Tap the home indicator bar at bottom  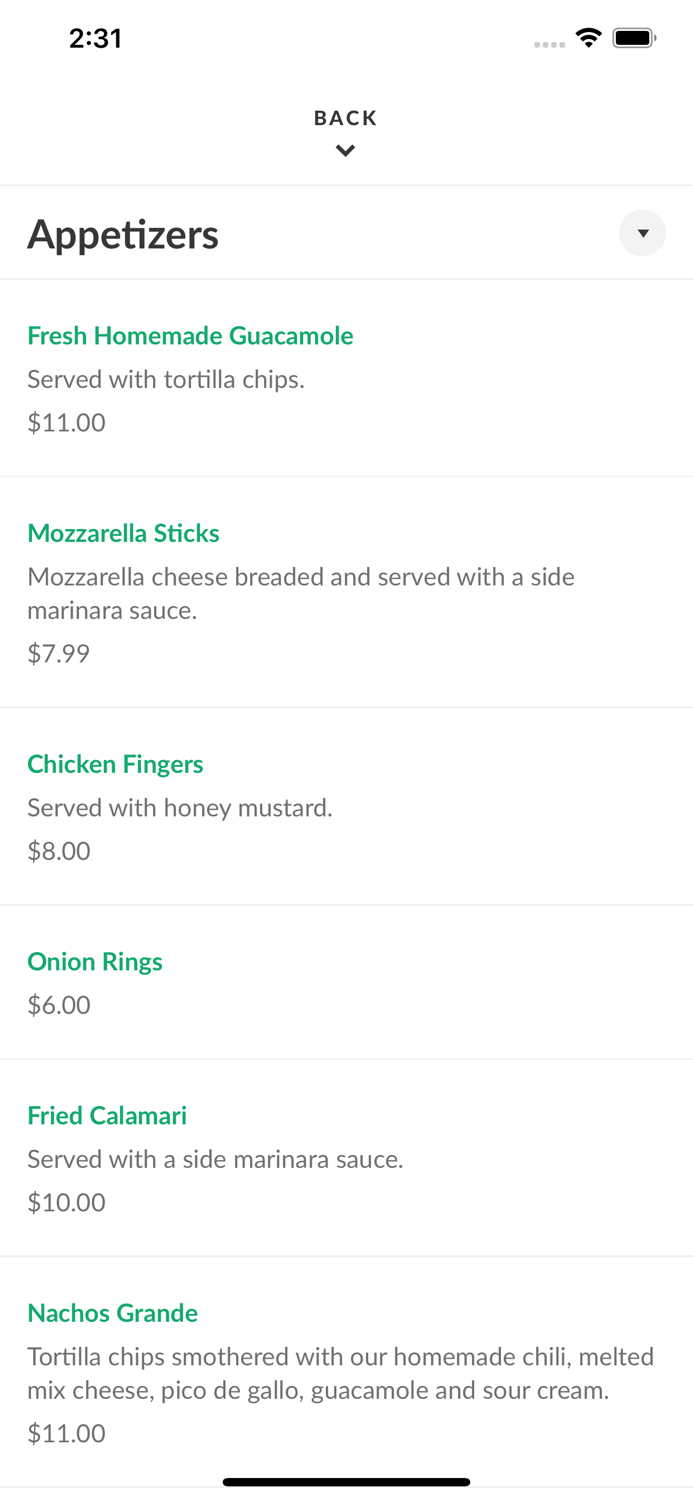pyautogui.click(x=346, y=1482)
